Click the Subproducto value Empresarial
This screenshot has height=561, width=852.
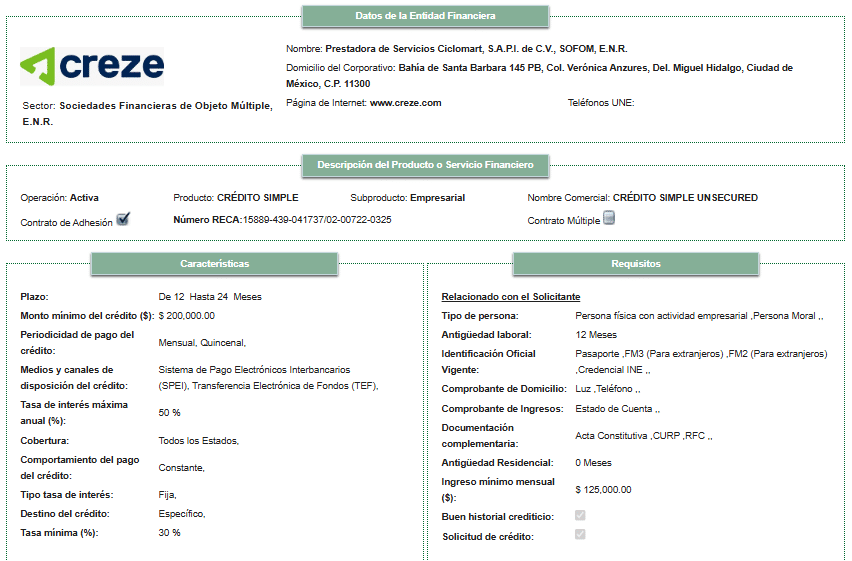pyautogui.click(x=437, y=198)
